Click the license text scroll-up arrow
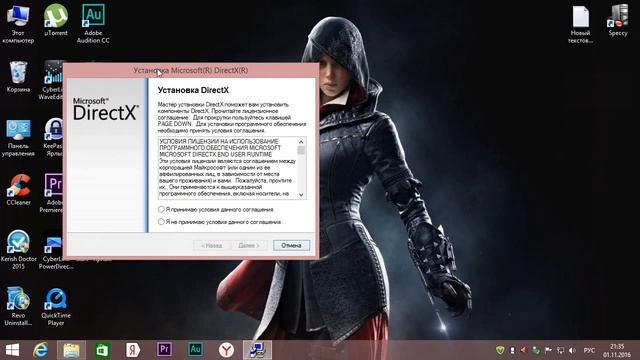This screenshot has width=640, height=360. point(301,142)
